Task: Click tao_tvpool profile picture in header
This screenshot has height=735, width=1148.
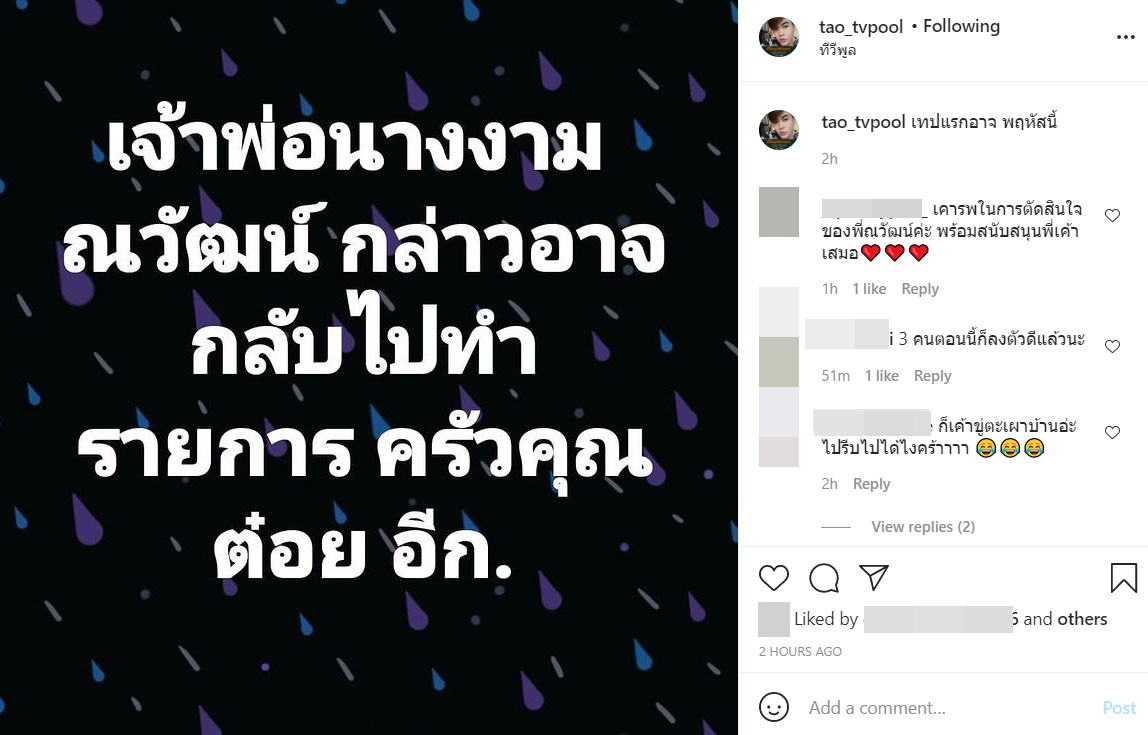Action: [x=778, y=37]
